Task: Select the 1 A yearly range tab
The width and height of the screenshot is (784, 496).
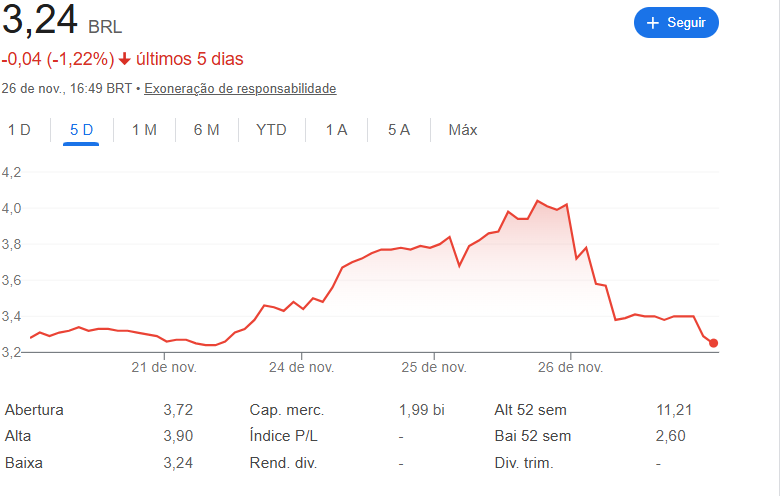Action: (x=336, y=130)
